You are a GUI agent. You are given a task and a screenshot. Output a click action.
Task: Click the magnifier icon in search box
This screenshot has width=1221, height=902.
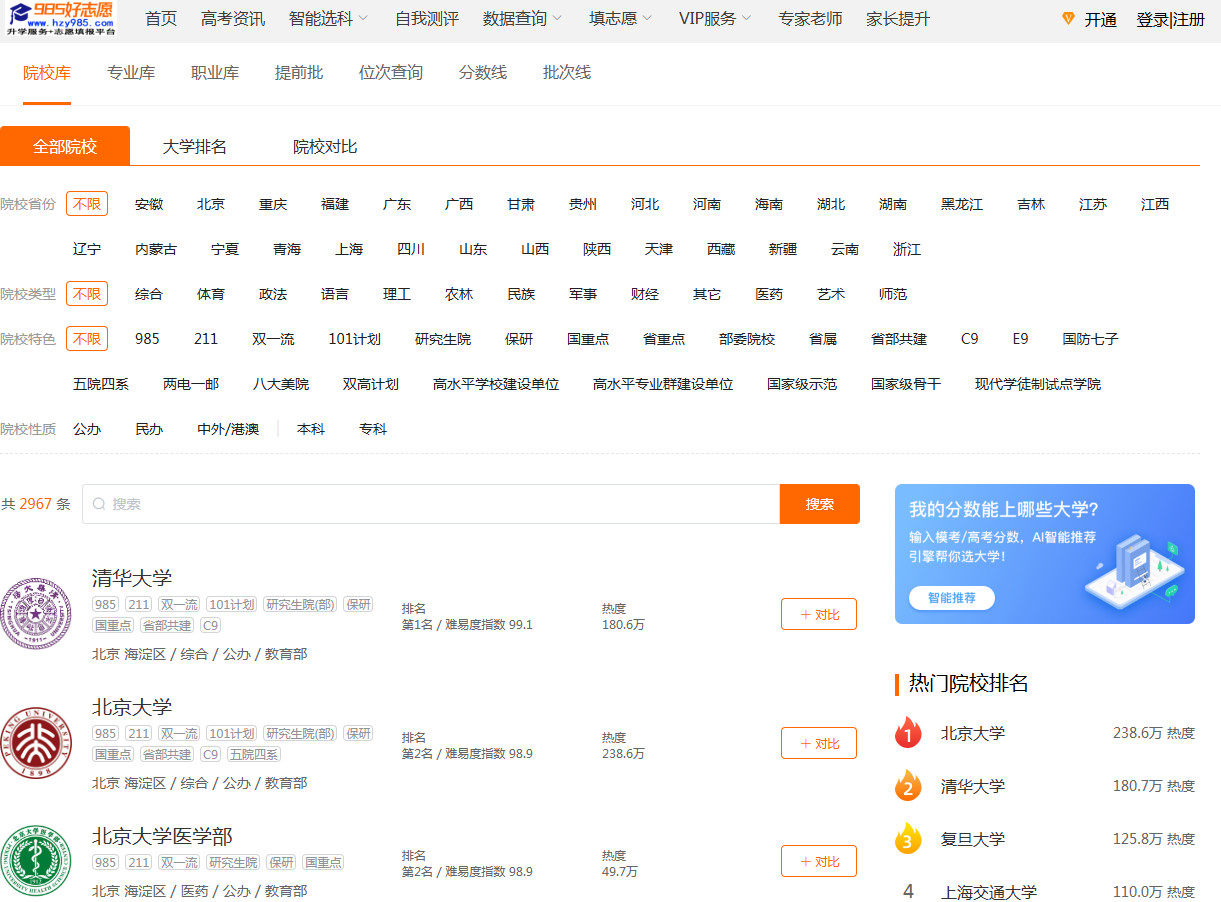[x=99, y=504]
